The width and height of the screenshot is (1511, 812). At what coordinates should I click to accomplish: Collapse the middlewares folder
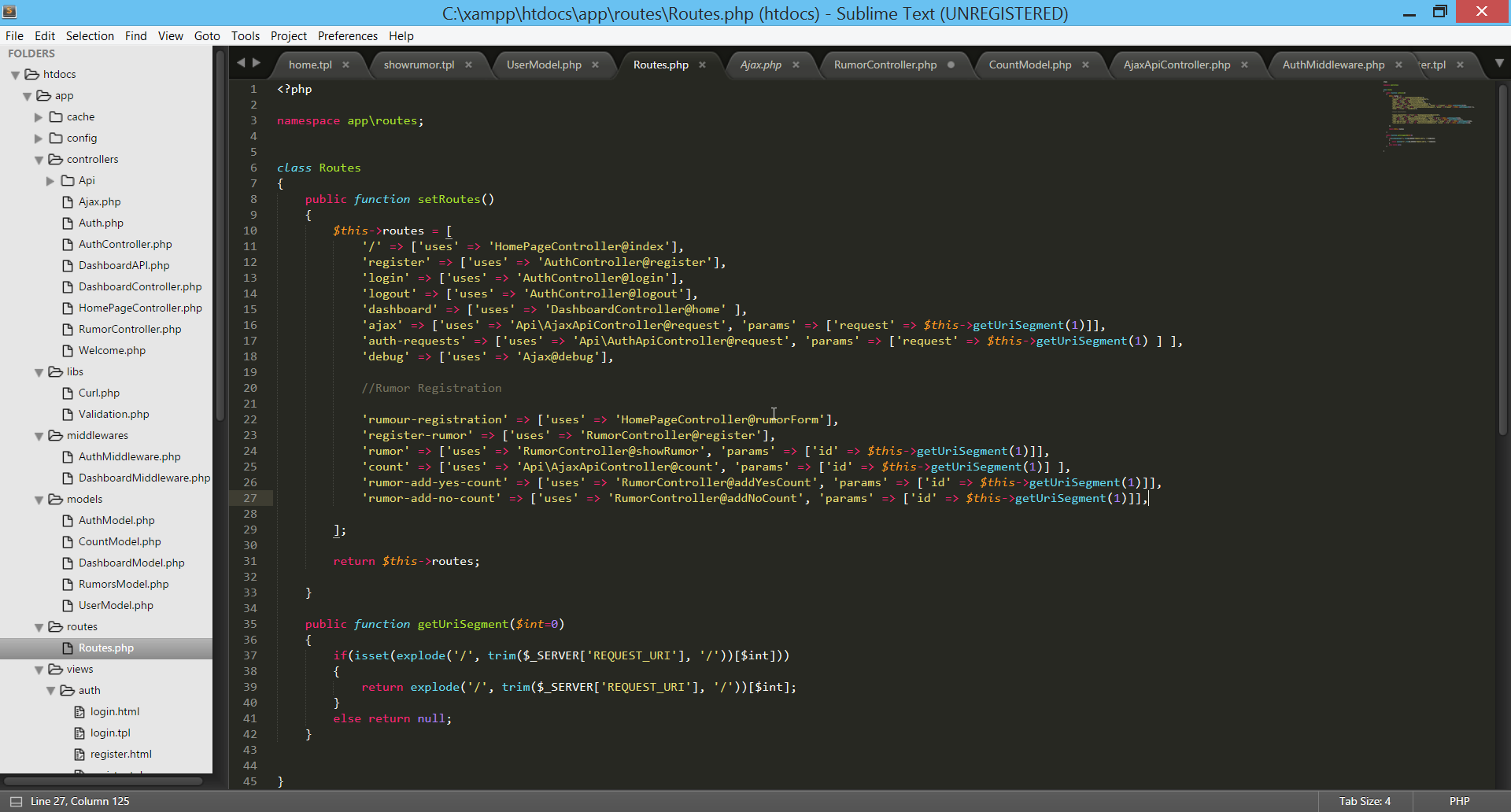39,436
